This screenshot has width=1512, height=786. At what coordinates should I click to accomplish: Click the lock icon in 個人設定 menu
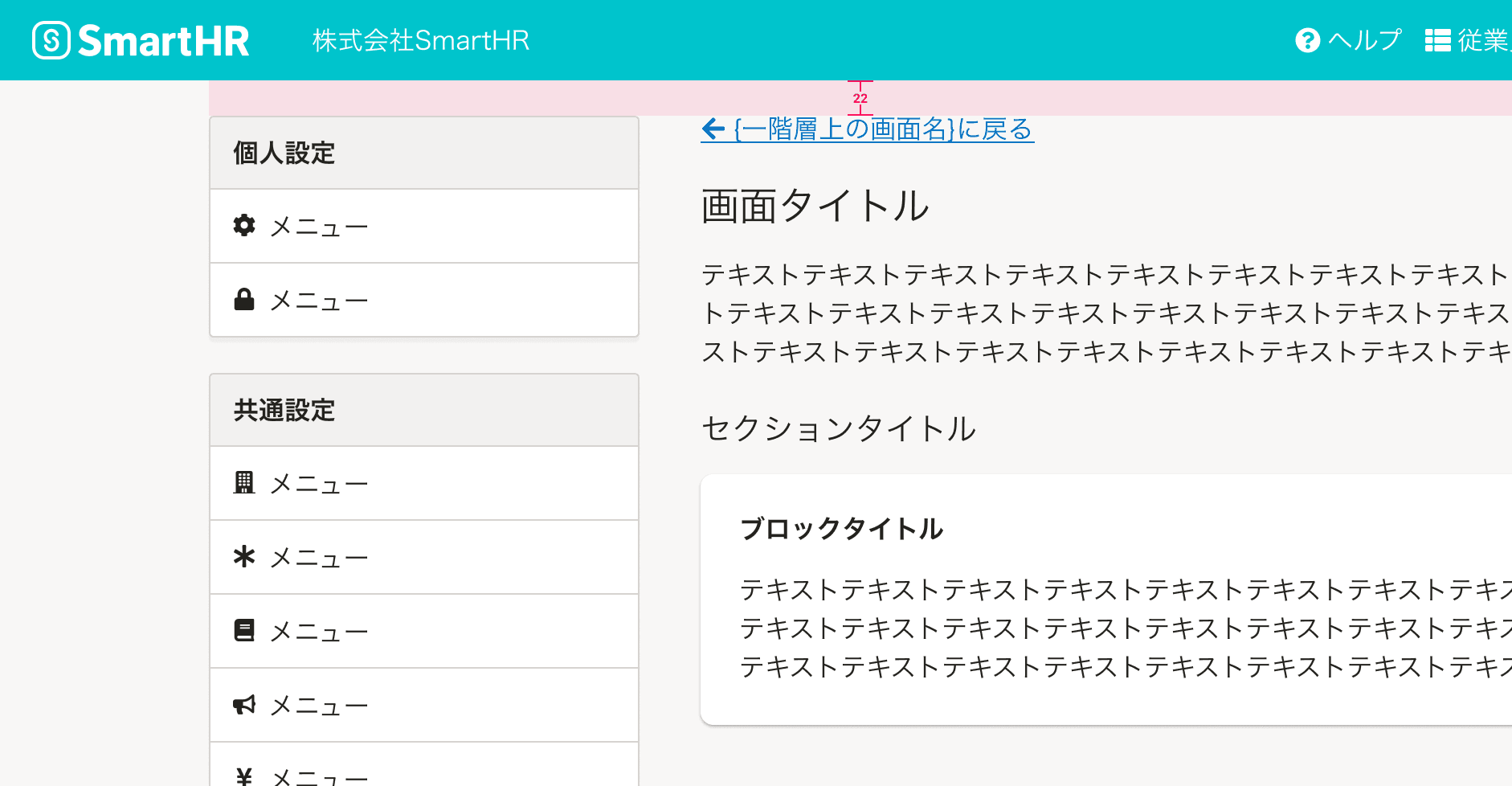pyautogui.click(x=245, y=299)
